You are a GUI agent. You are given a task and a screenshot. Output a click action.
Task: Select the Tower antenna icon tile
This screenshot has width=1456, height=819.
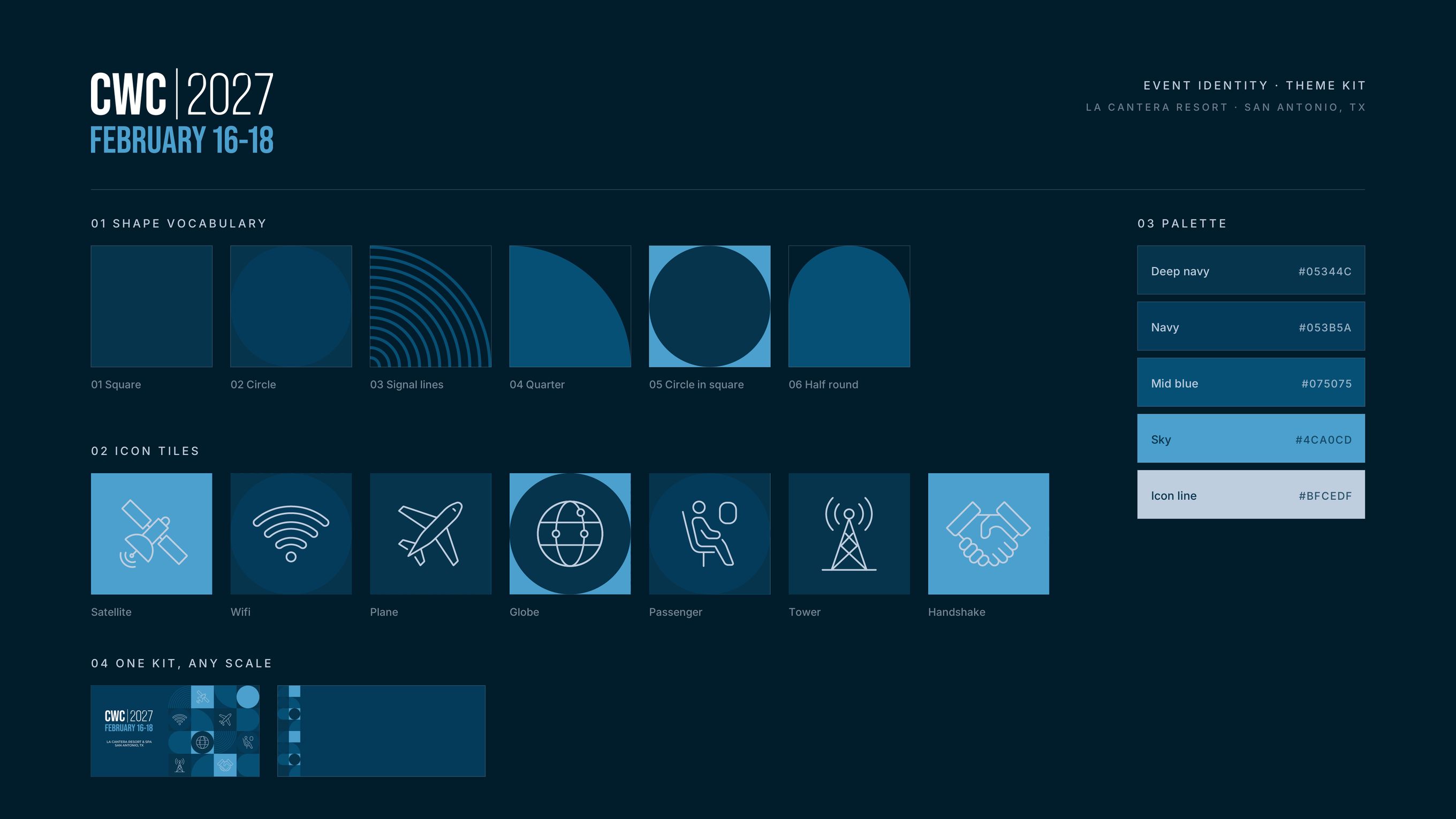[x=850, y=534]
